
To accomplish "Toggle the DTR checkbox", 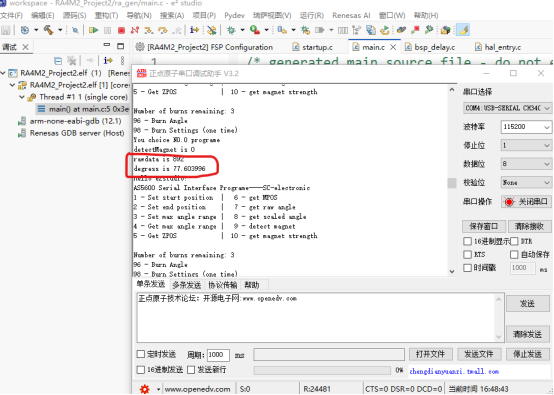I will point(514,241).
